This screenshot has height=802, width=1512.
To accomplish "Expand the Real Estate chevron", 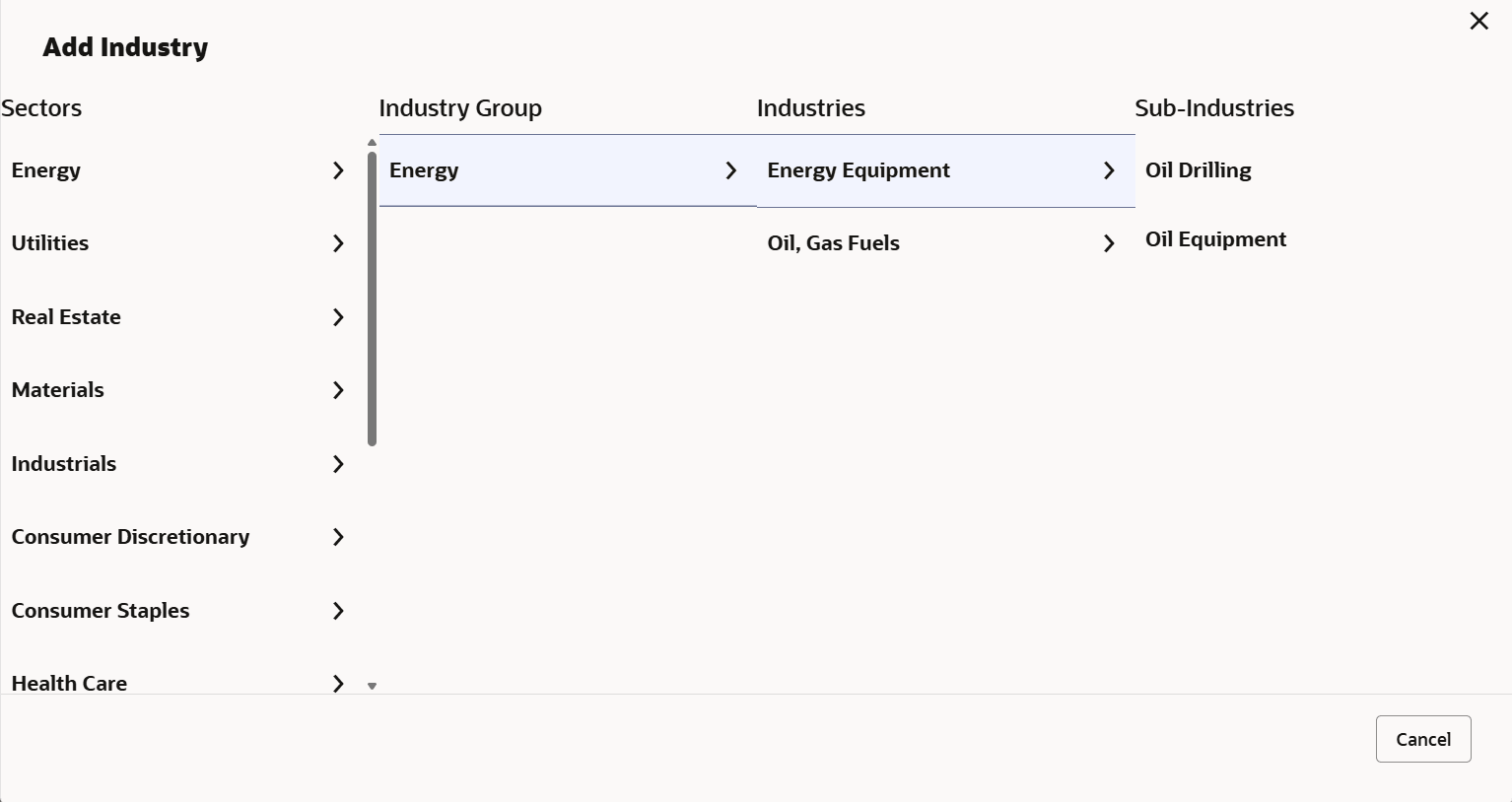I will coord(338,317).
